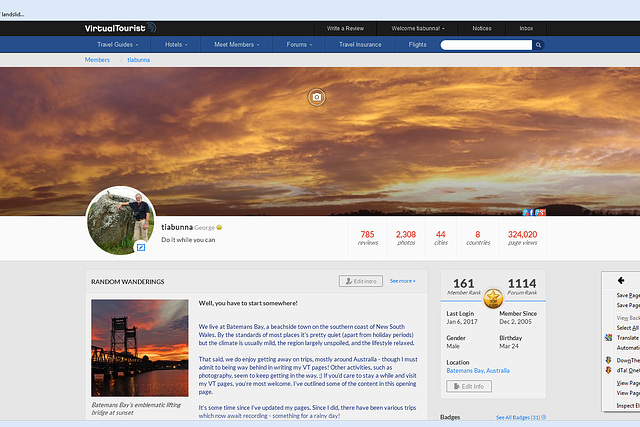Image resolution: width=640 pixels, height=427 pixels.
Task: Open the Members breadcrumb link
Action: [97, 60]
